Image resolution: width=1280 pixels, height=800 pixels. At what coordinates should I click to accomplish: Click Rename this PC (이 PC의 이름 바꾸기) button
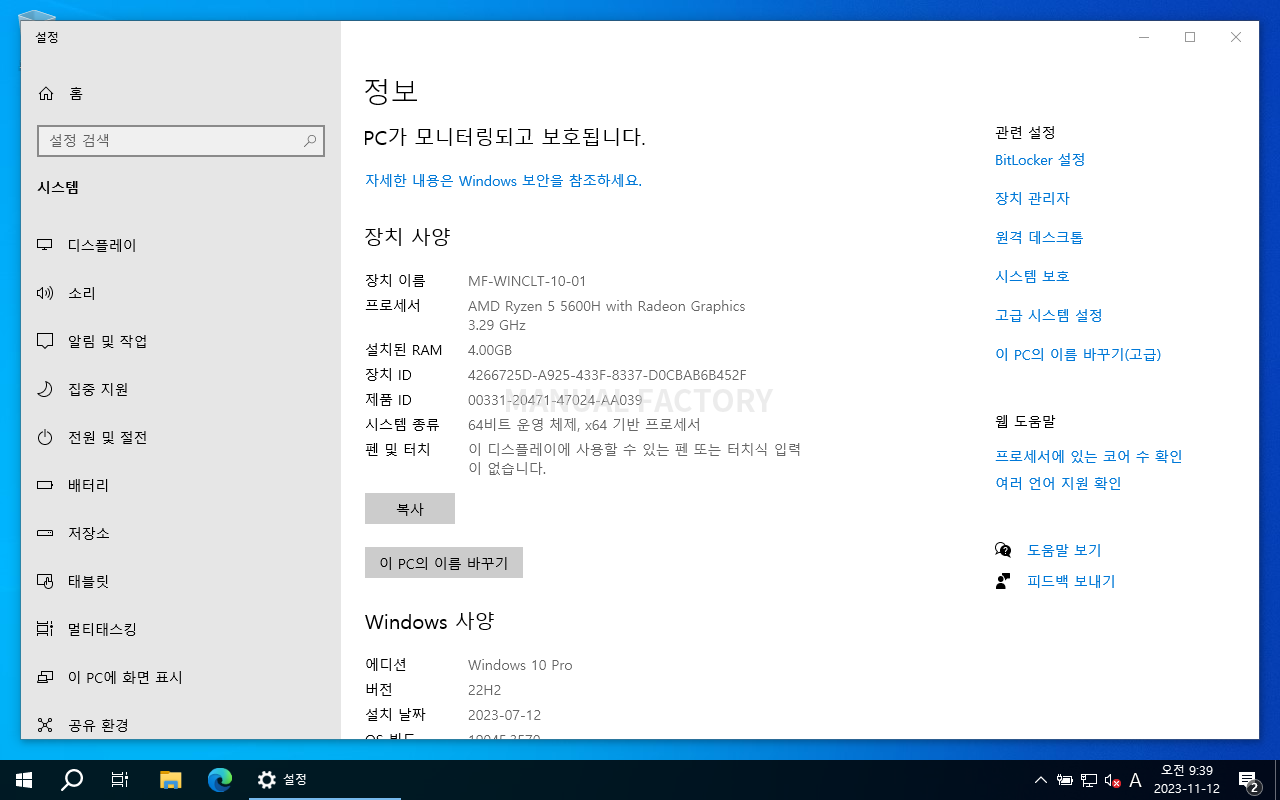[444, 563]
